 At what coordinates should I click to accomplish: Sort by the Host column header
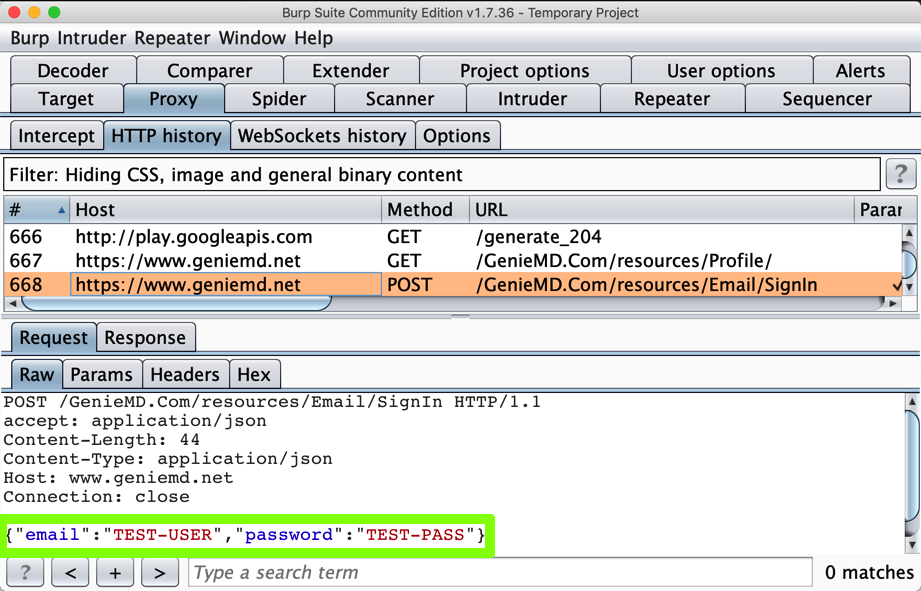pyautogui.click(x=226, y=210)
